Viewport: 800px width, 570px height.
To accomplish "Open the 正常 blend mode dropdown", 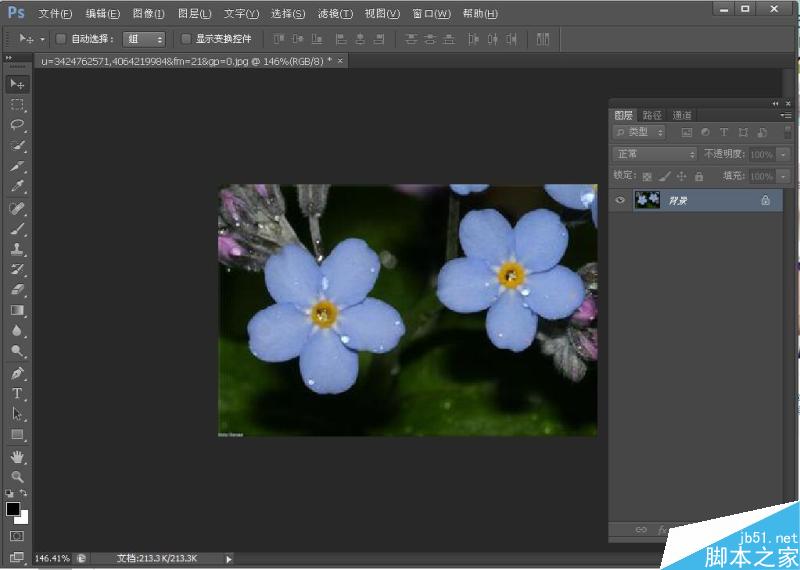I will pos(655,154).
